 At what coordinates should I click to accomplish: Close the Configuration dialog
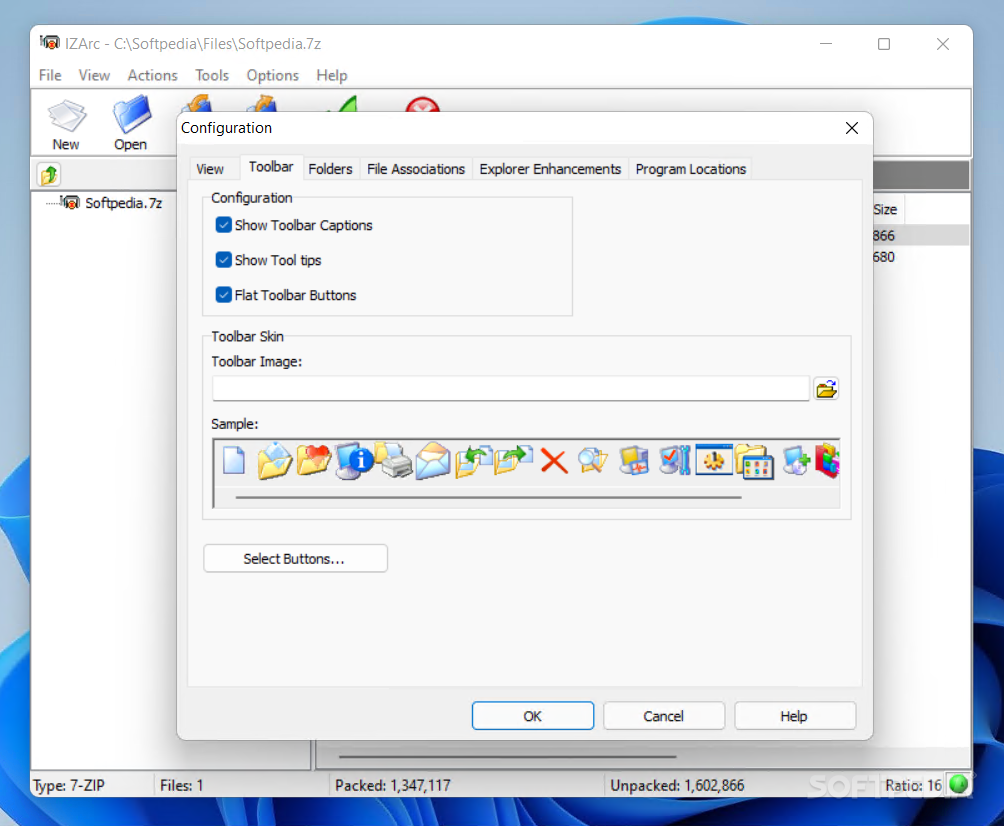click(x=852, y=128)
